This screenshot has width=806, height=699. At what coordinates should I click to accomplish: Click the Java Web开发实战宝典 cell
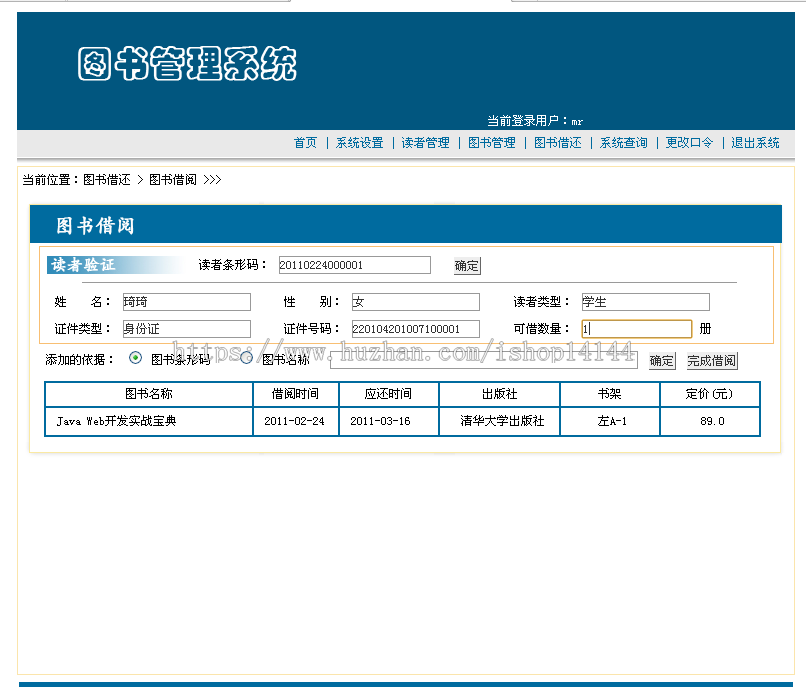pos(149,421)
